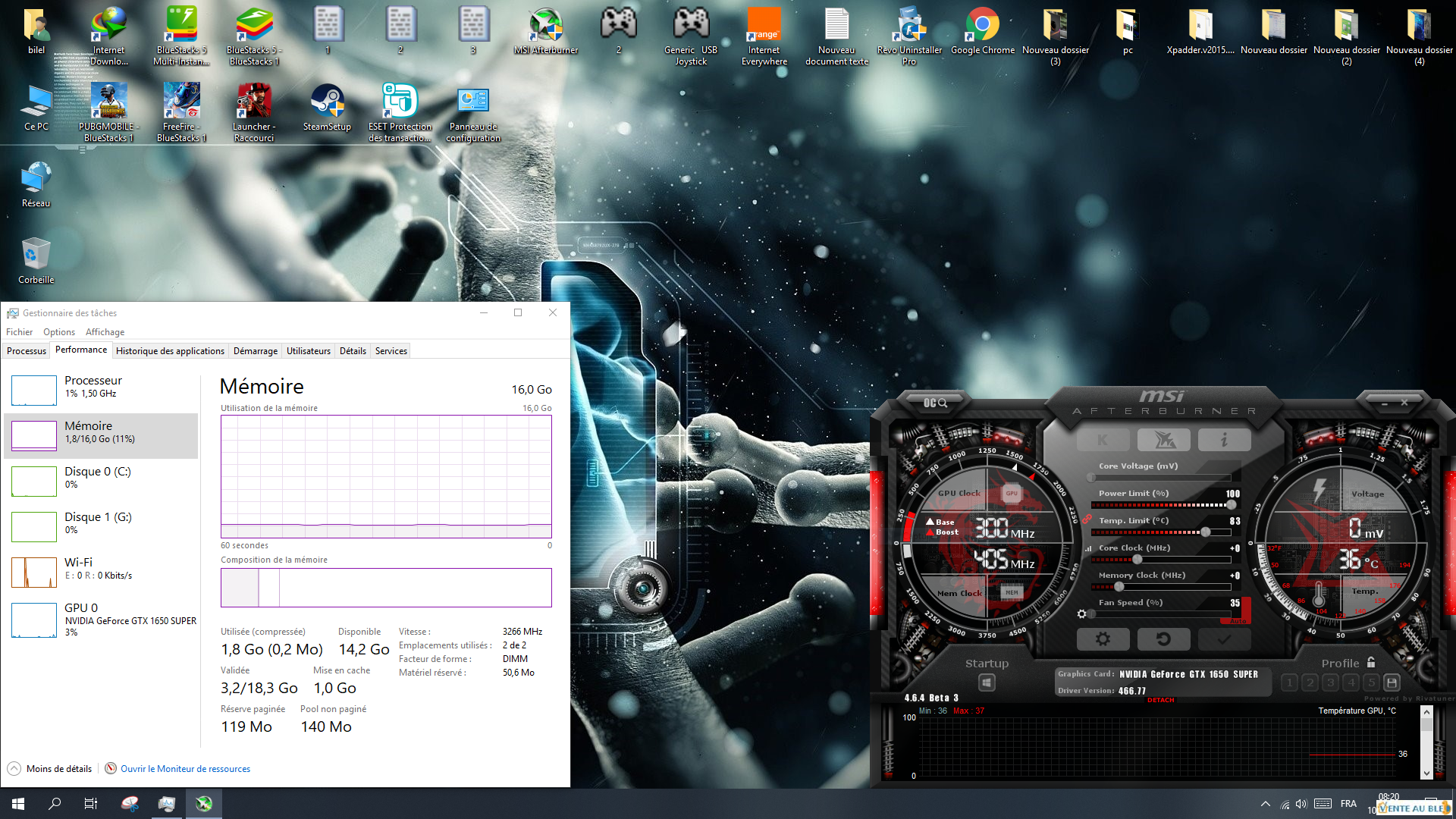Viewport: 1456px width, 819px height.
Task: Click DETACH under the driver version
Action: pyautogui.click(x=1160, y=700)
